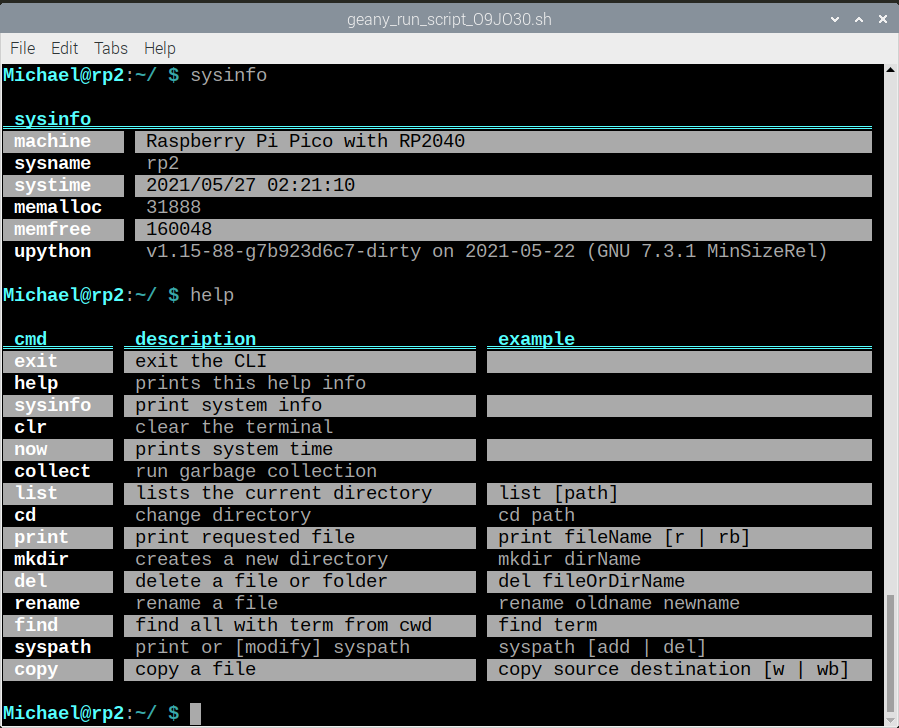The width and height of the screenshot is (899, 728).
Task: Click the 'rp2' sysname value
Action: point(162,163)
